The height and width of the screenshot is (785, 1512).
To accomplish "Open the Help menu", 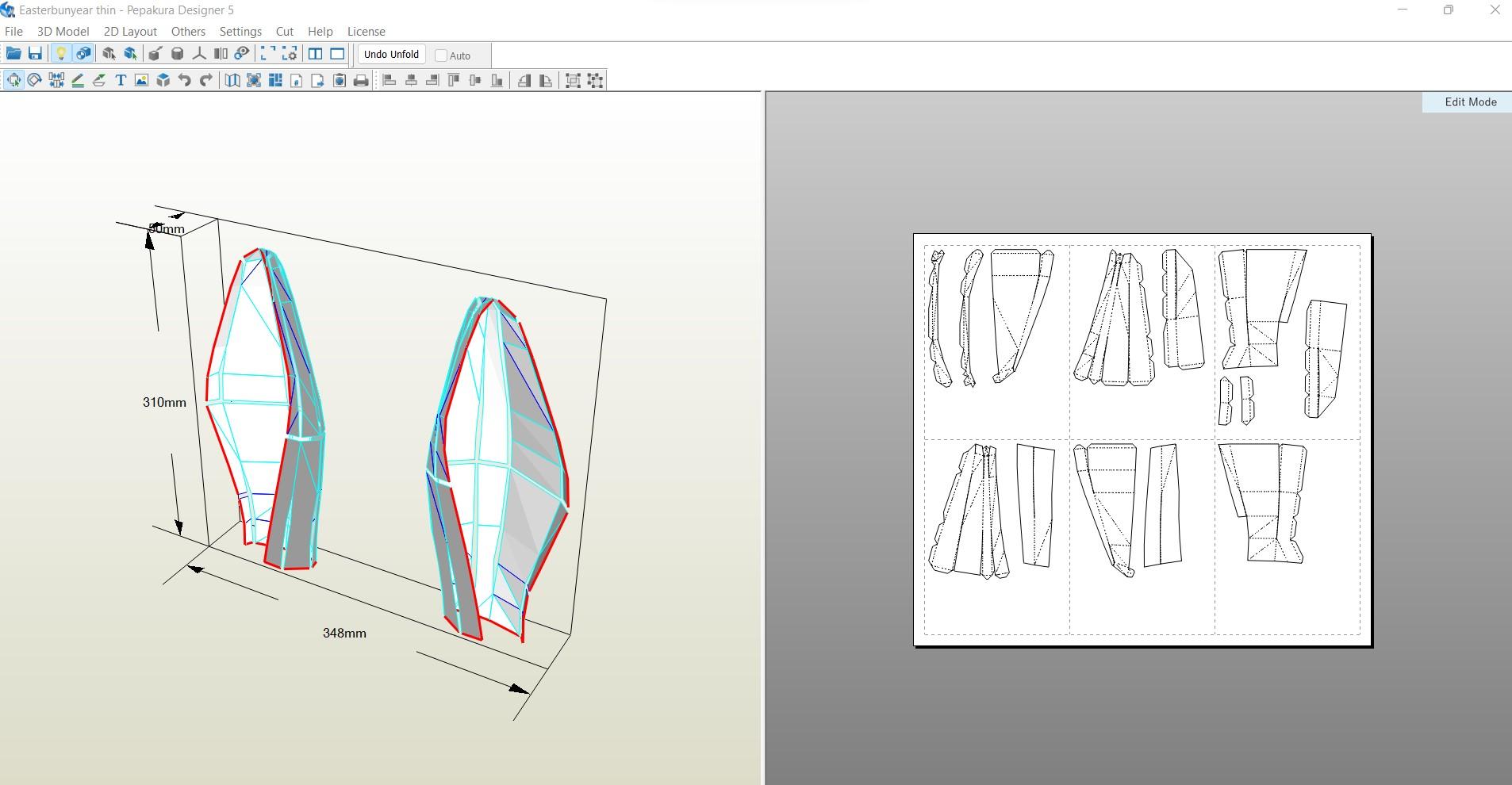I will [320, 32].
